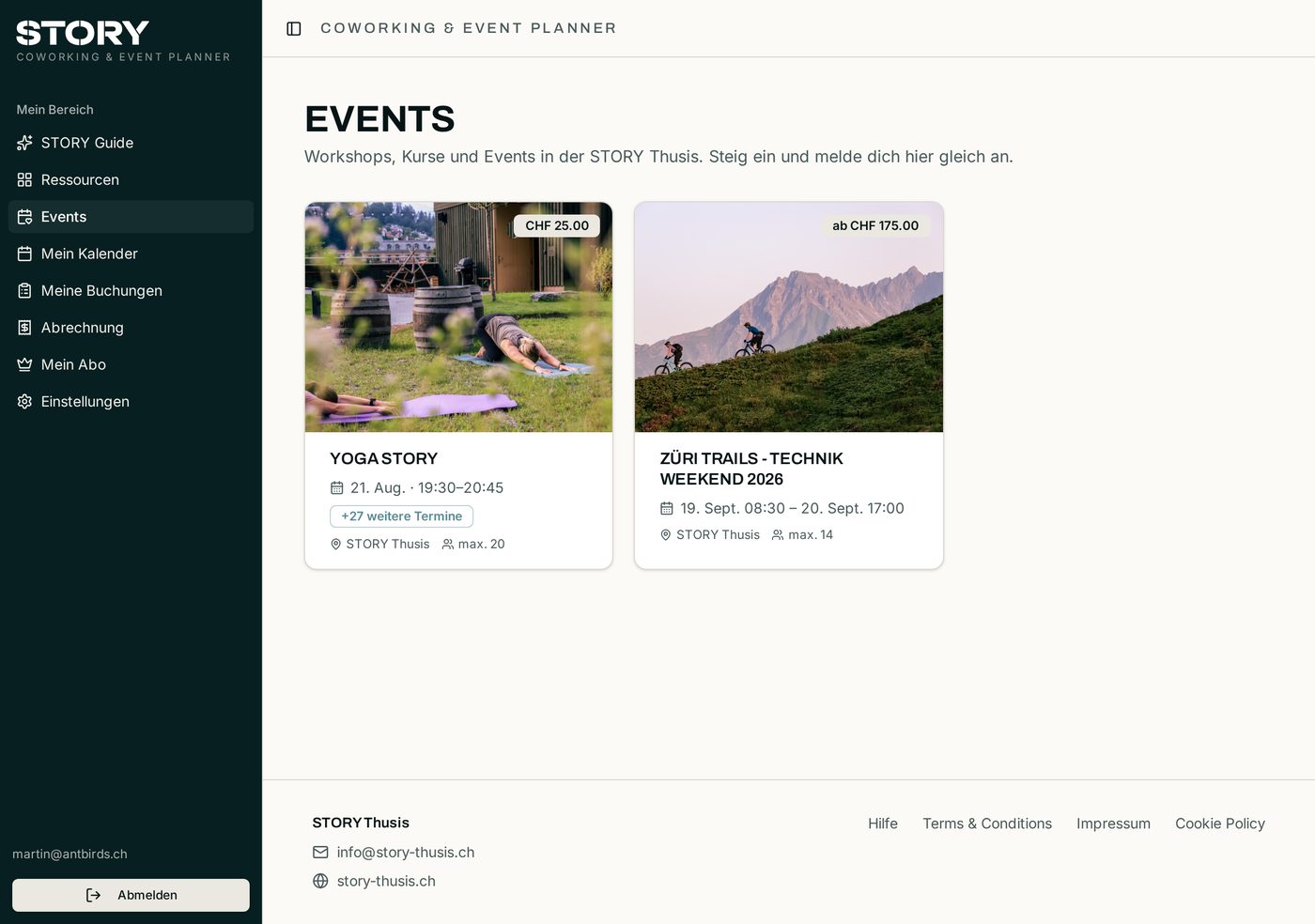Click the CHF 25.00 price badge

[557, 225]
